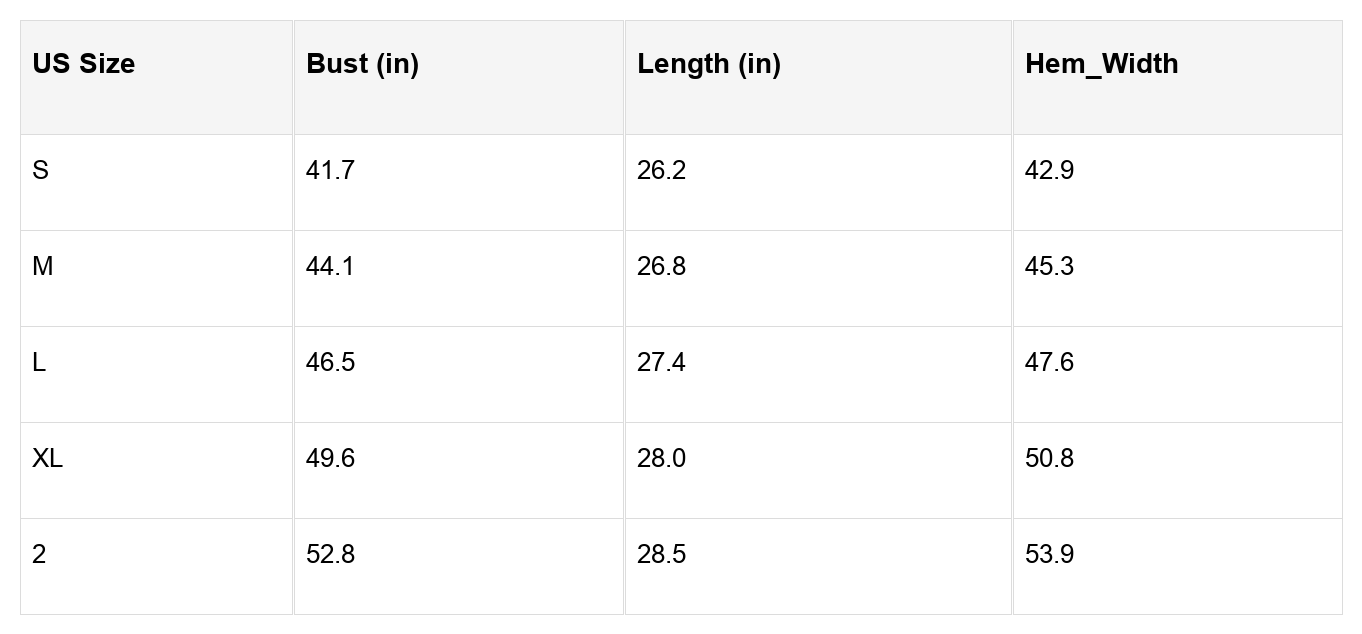Click length value 26.2
The width and height of the screenshot is (1362, 634).
click(661, 171)
